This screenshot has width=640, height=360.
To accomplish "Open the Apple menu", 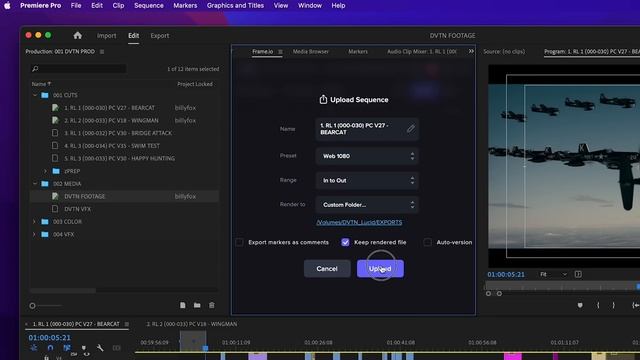I will click(x=7, y=6).
